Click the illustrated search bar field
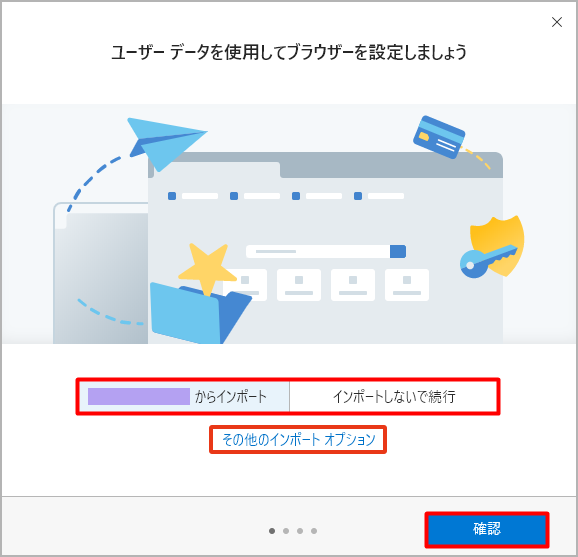Image resolution: width=578 pixels, height=557 pixels. tap(326, 251)
